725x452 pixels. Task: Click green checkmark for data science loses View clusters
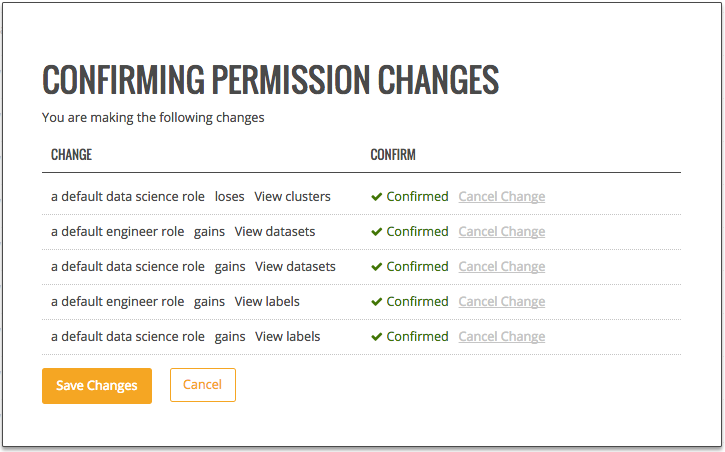click(377, 197)
